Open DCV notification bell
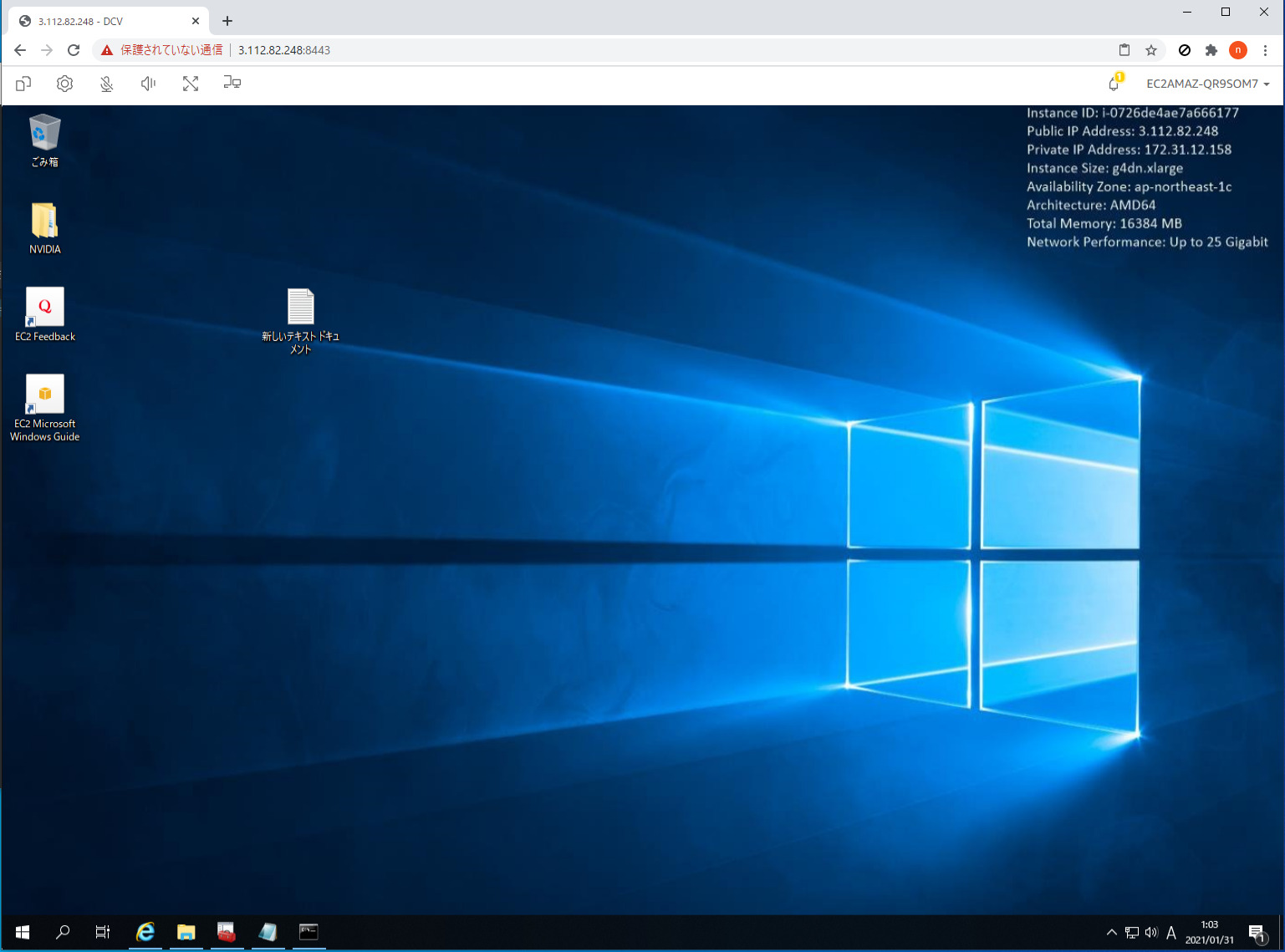 pos(1114,84)
